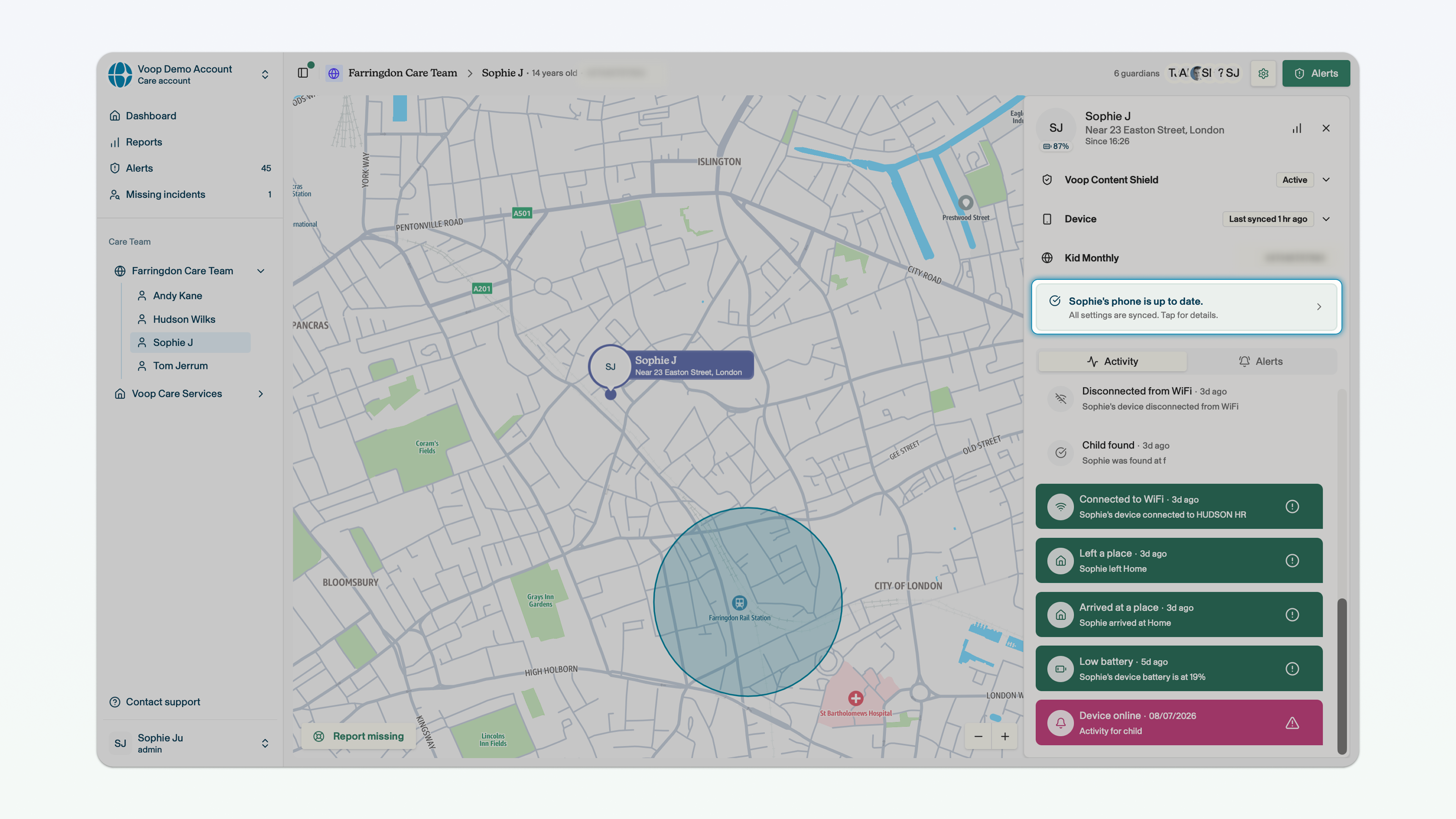The width and height of the screenshot is (1456, 819).
Task: Click the Prestwood Street location pin
Action: point(965,202)
